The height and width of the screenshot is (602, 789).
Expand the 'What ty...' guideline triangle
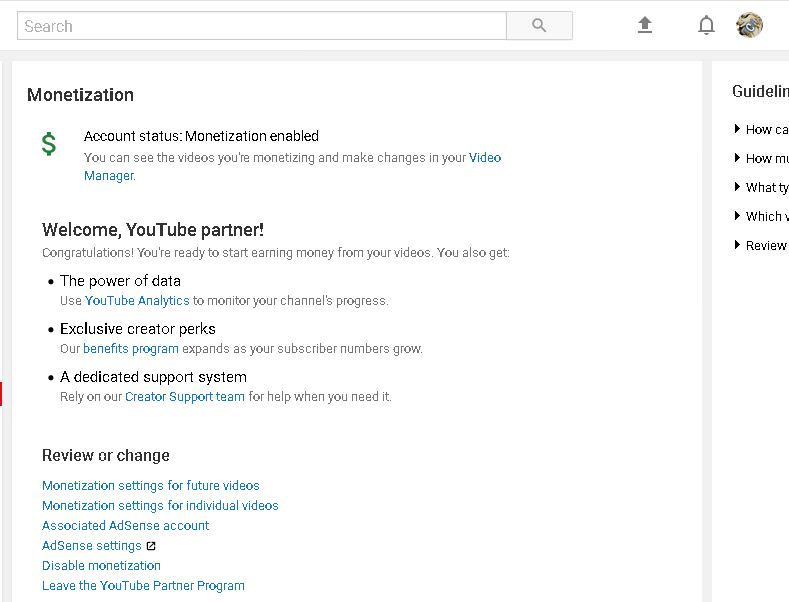pos(737,187)
